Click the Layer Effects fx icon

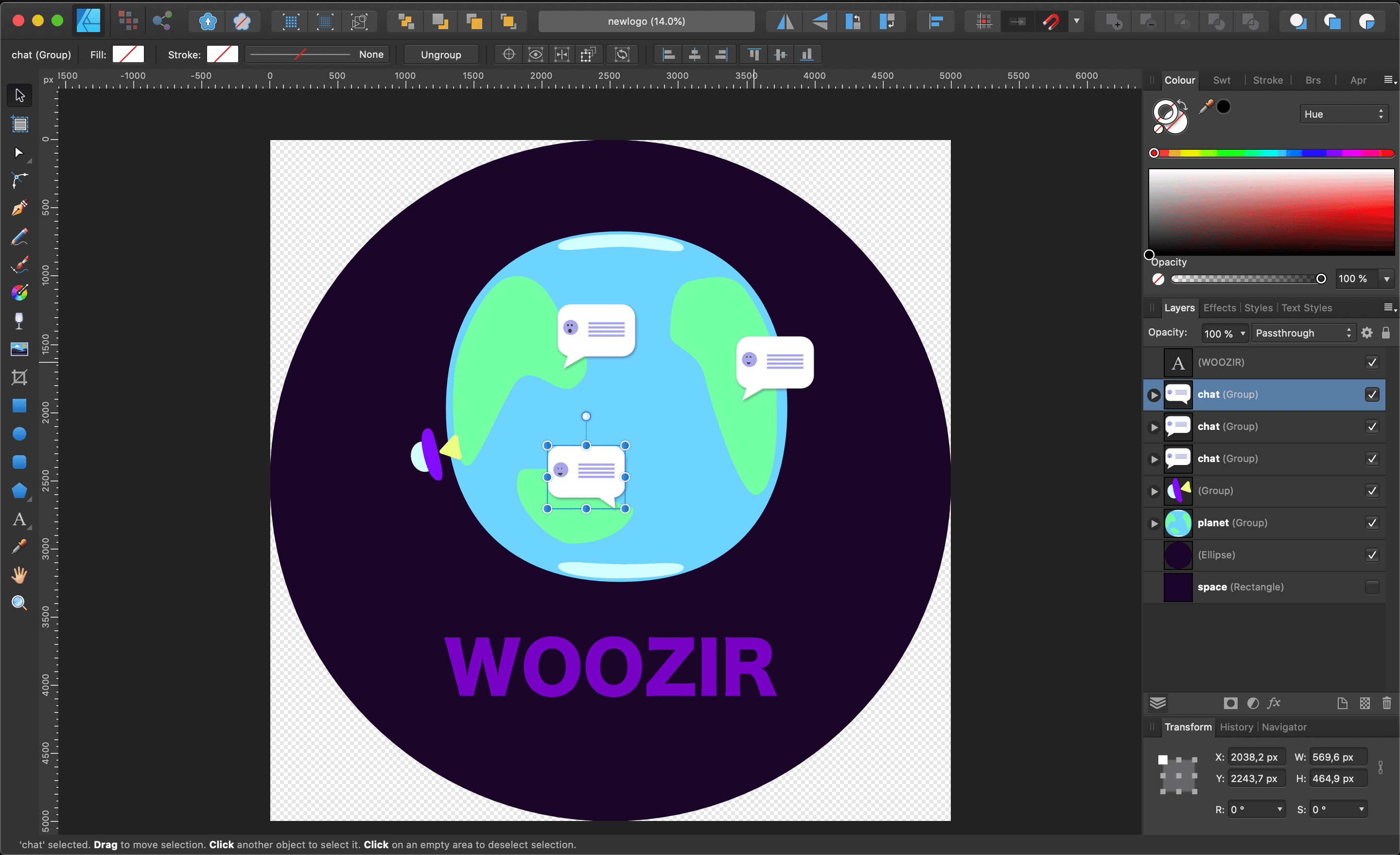[1274, 703]
